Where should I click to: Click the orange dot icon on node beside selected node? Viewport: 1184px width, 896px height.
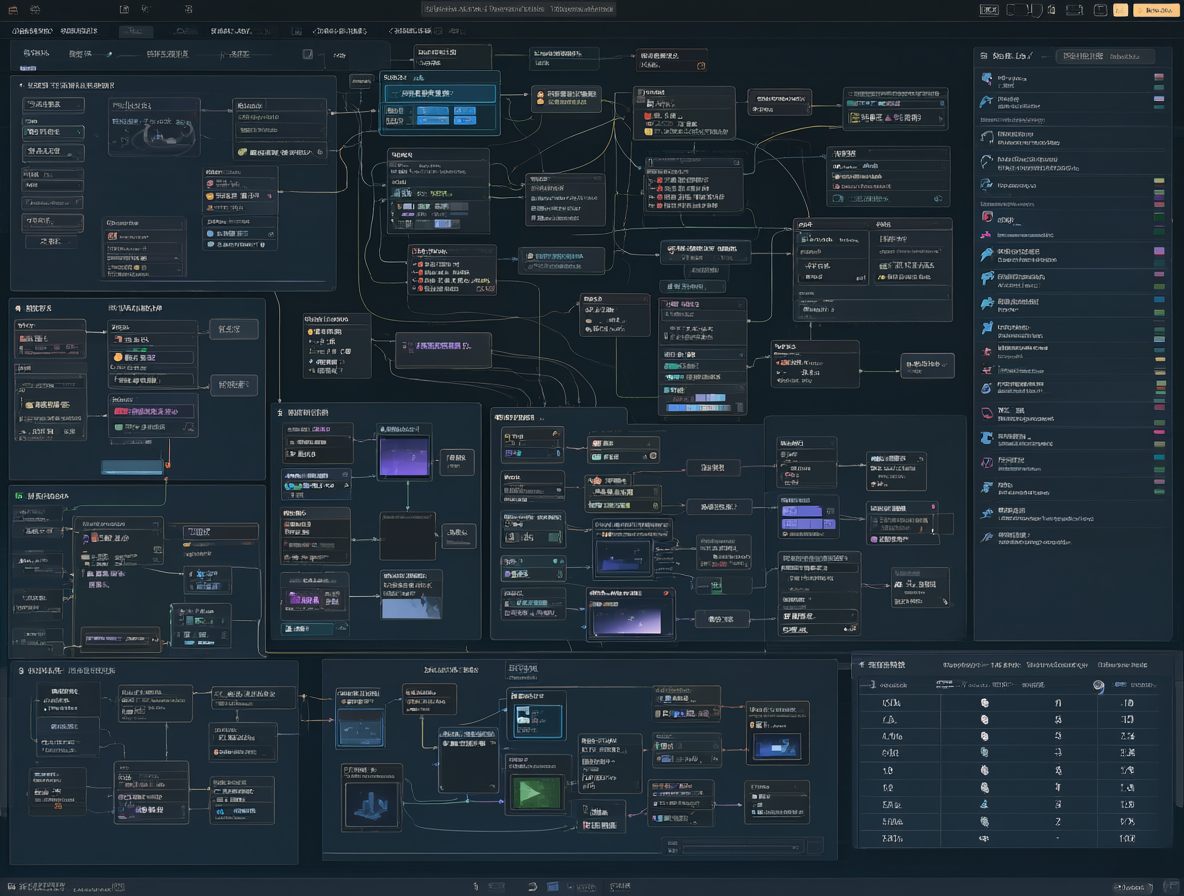pos(540,97)
